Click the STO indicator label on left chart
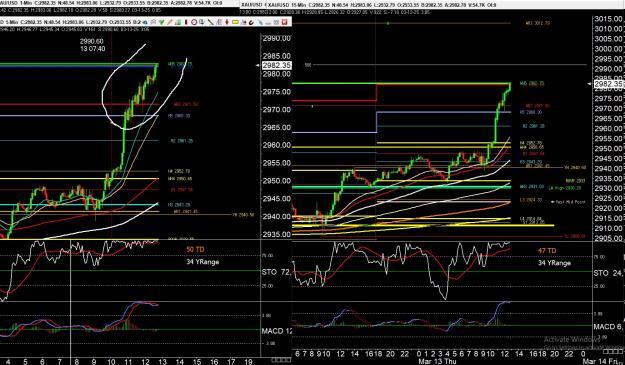 pos(269,272)
